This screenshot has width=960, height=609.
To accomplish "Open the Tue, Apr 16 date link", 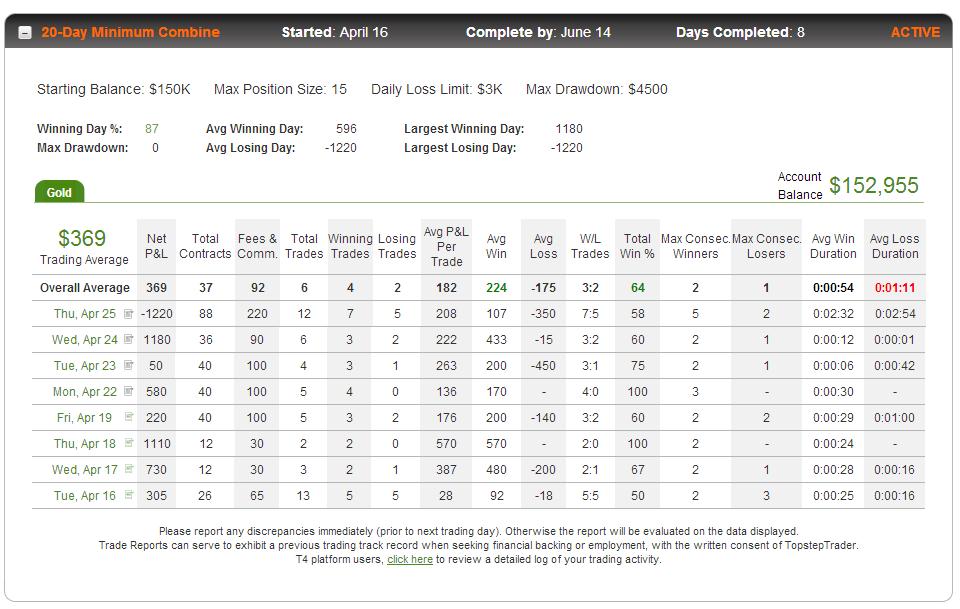I will coord(84,496).
